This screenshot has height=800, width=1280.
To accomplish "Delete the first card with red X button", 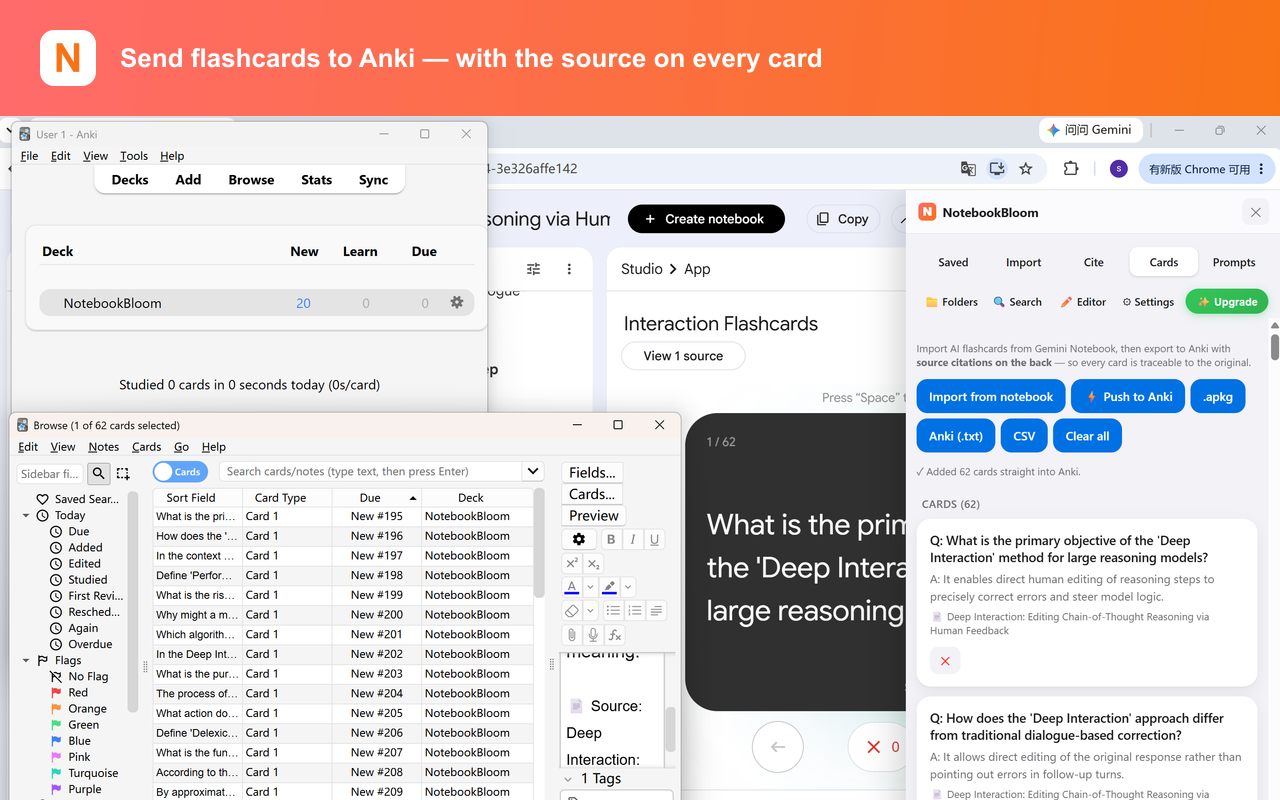I will [945, 660].
